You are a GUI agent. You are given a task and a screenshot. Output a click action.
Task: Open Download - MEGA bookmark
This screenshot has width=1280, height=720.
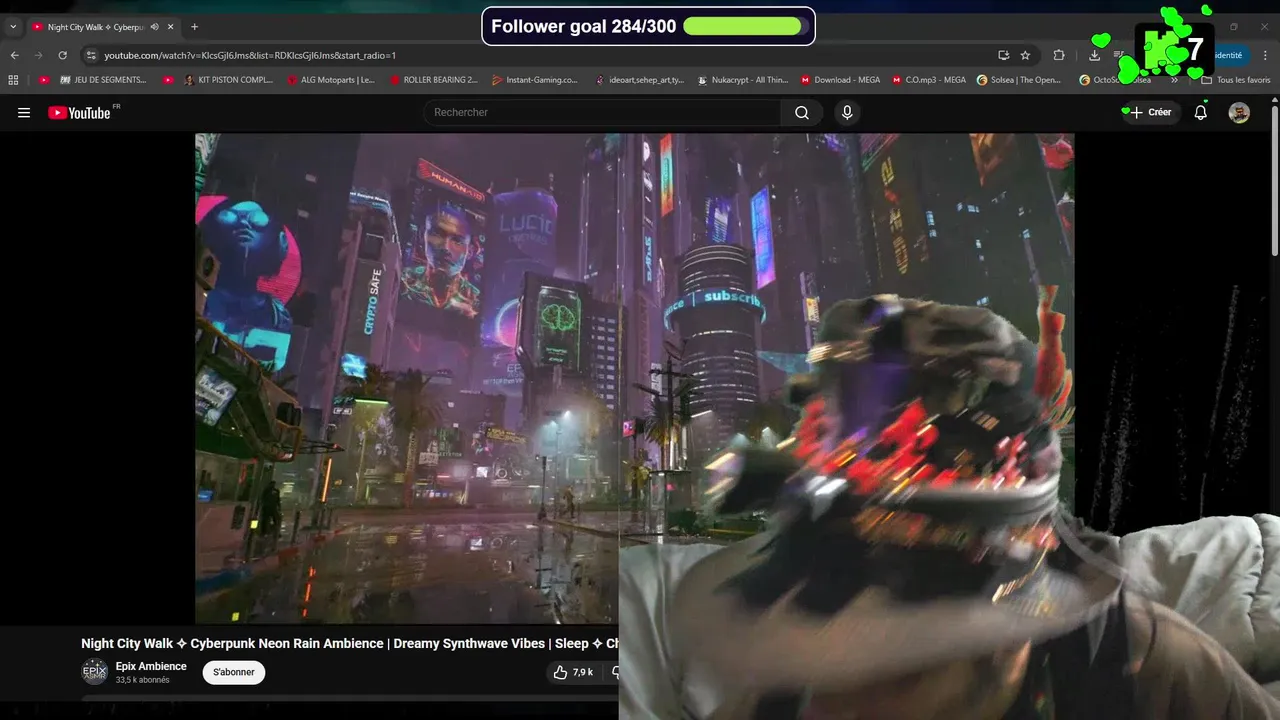click(x=840, y=80)
